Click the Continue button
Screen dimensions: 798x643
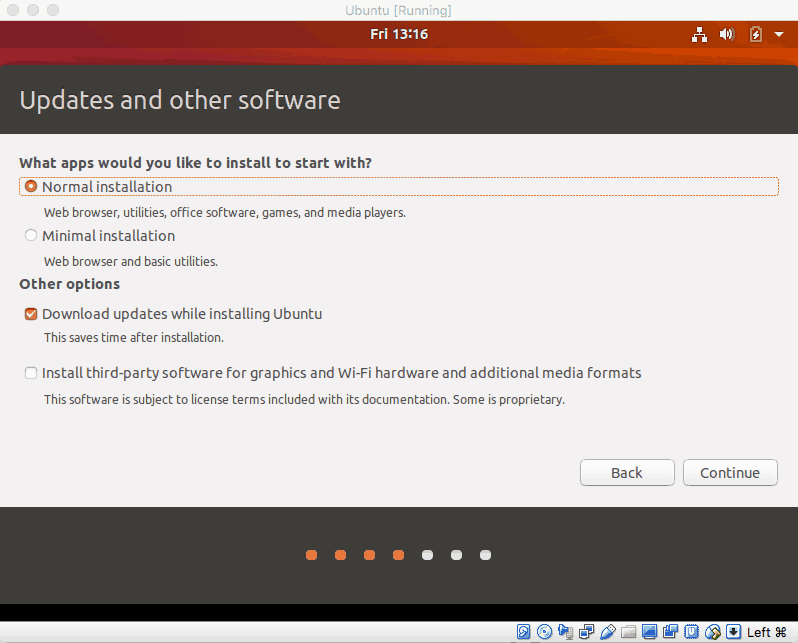pos(730,472)
